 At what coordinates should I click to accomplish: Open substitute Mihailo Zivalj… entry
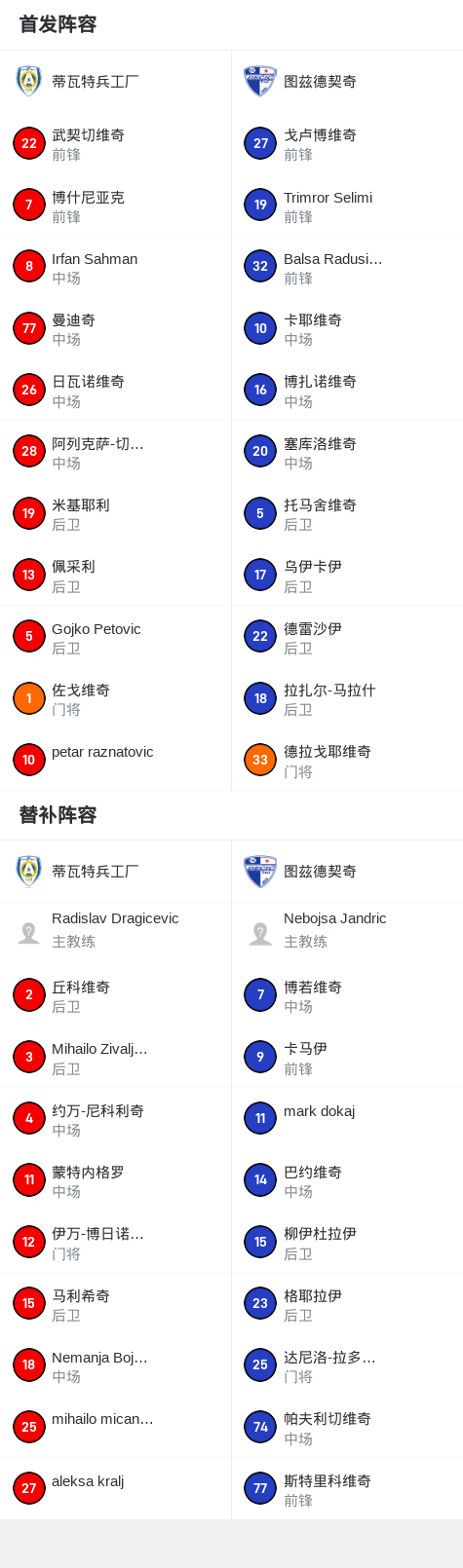[116, 1057]
